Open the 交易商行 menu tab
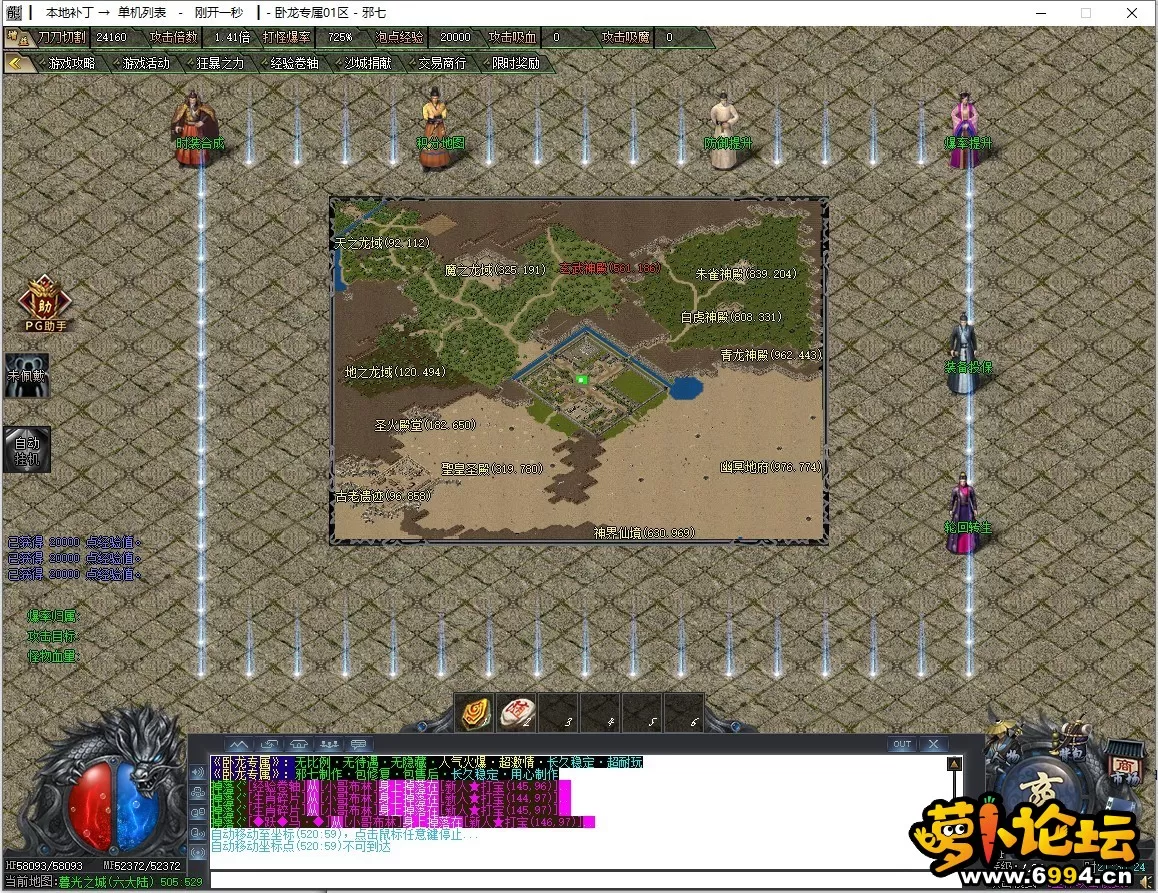1158x893 pixels. (442, 64)
